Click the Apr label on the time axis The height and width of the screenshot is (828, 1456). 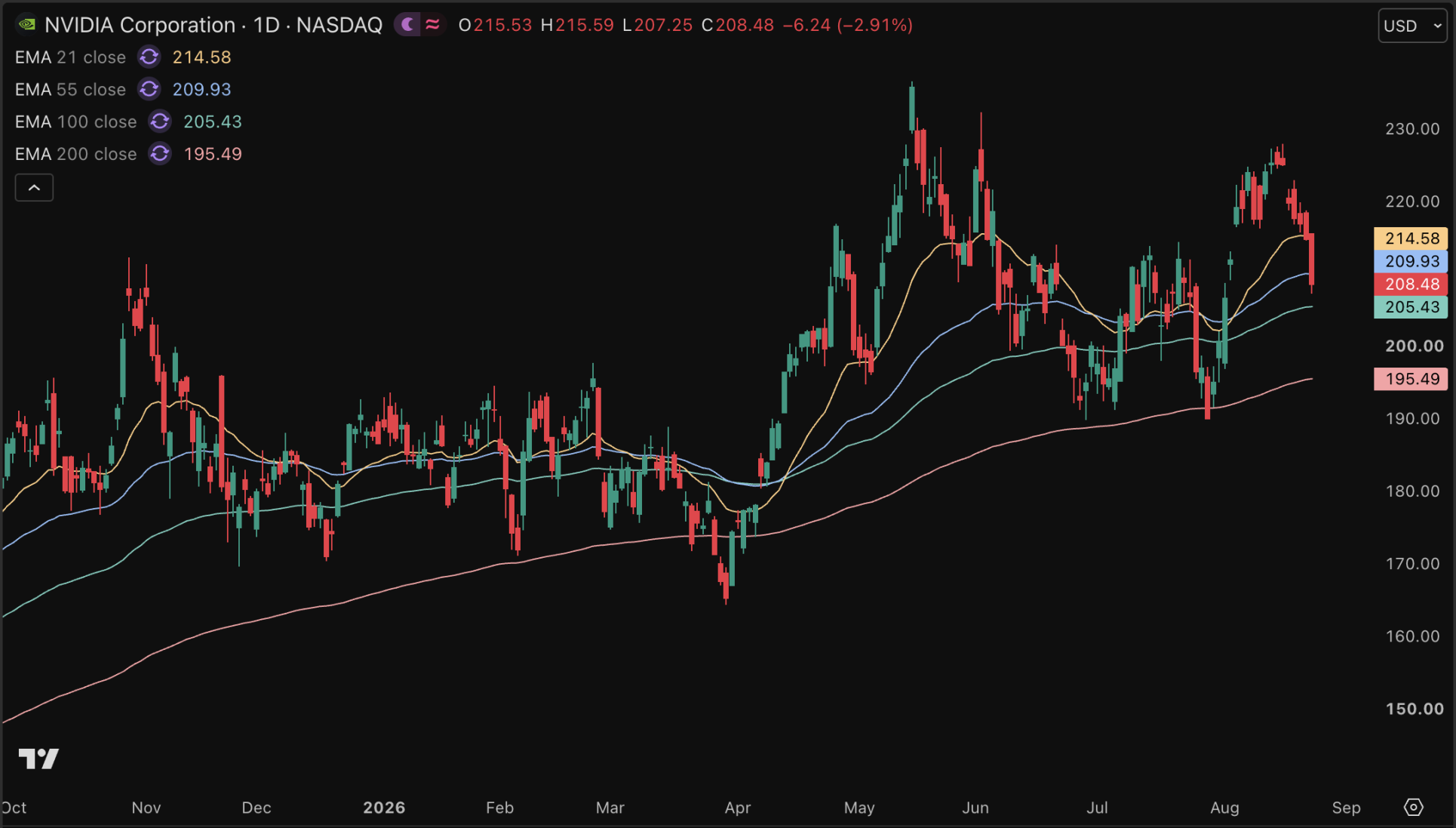pyautogui.click(x=738, y=808)
